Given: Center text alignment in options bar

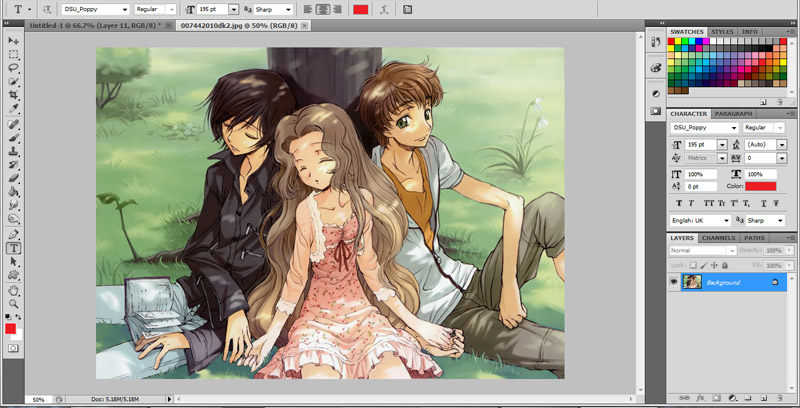Looking at the screenshot, I should 323,9.
